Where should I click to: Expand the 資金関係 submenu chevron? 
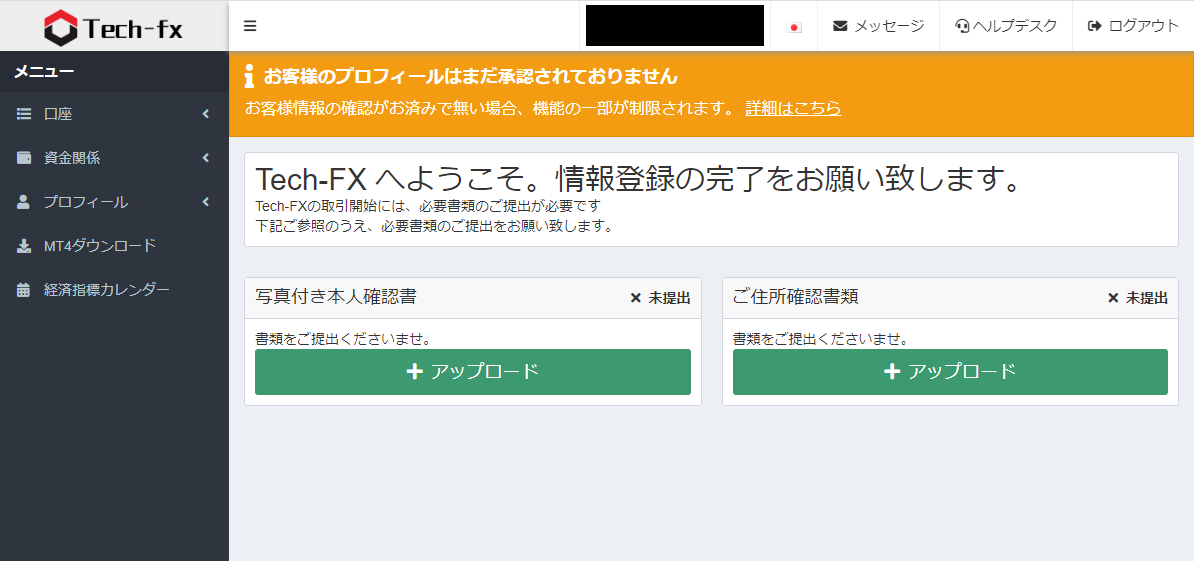pos(206,158)
